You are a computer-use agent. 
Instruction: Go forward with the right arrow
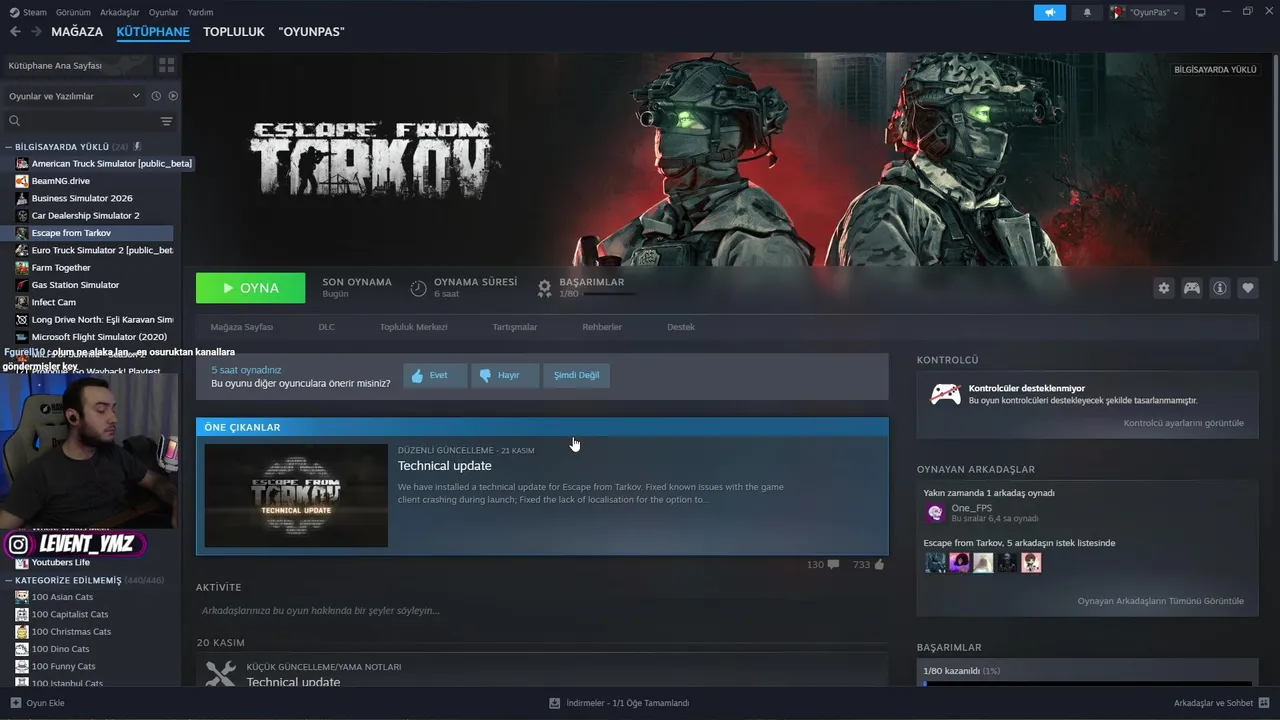click(x=36, y=32)
